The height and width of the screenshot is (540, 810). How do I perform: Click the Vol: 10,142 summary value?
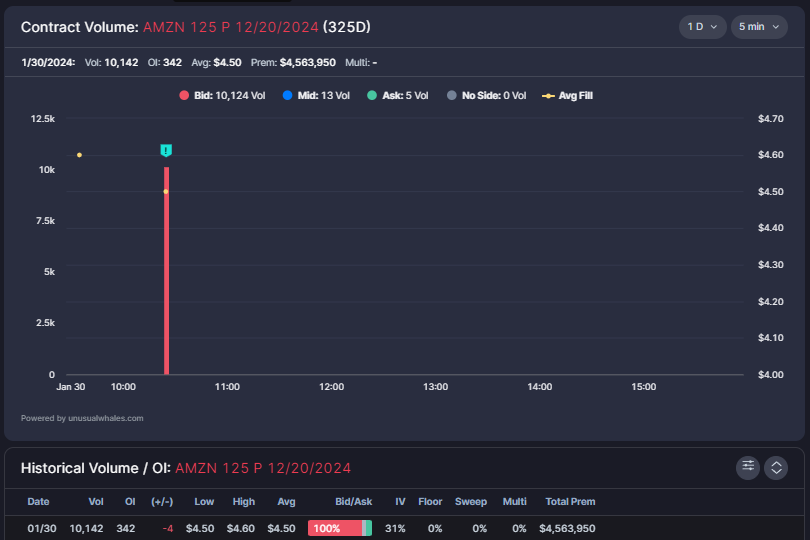(112, 63)
